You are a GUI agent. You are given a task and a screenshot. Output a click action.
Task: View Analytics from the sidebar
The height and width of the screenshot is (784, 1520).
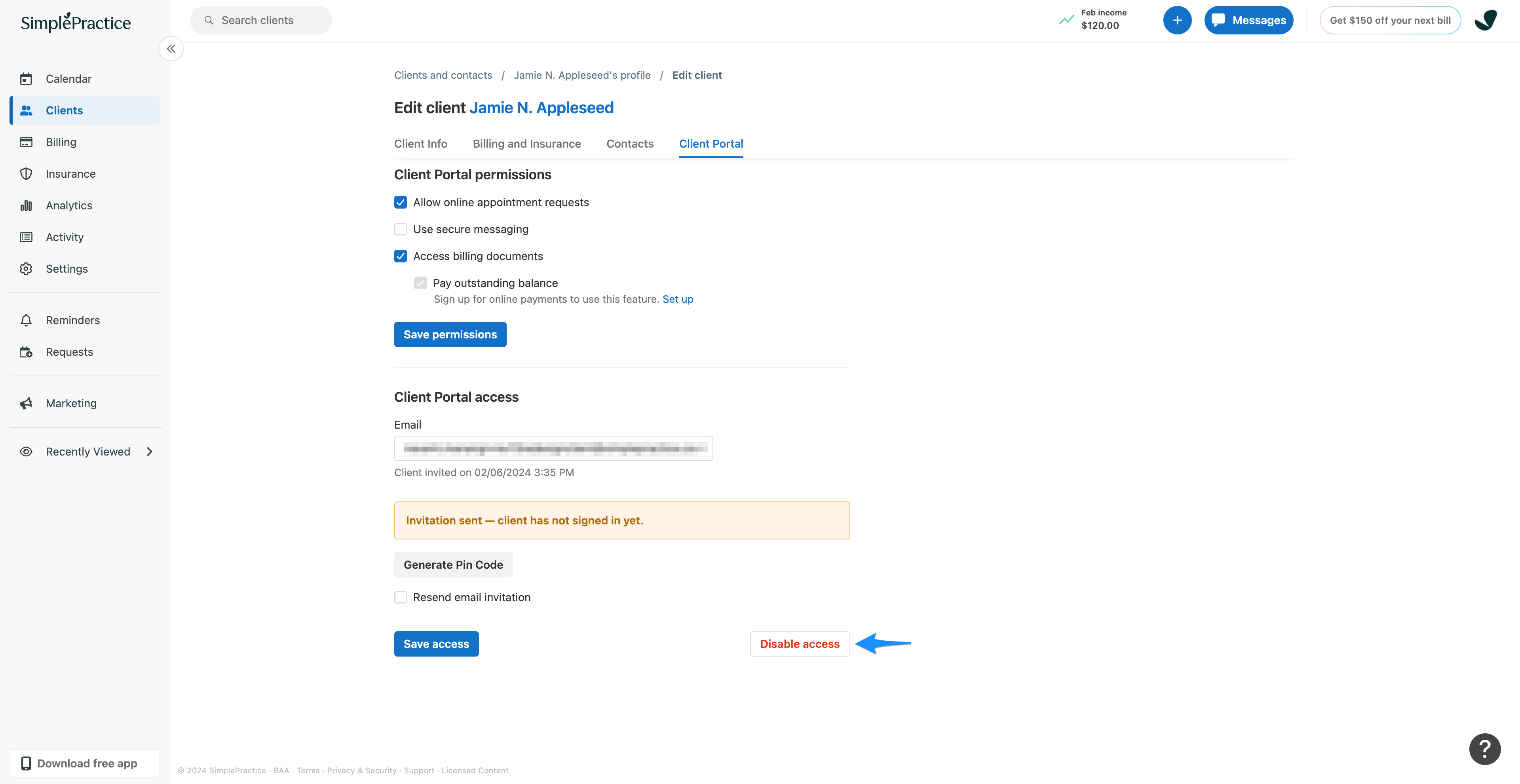coord(68,205)
